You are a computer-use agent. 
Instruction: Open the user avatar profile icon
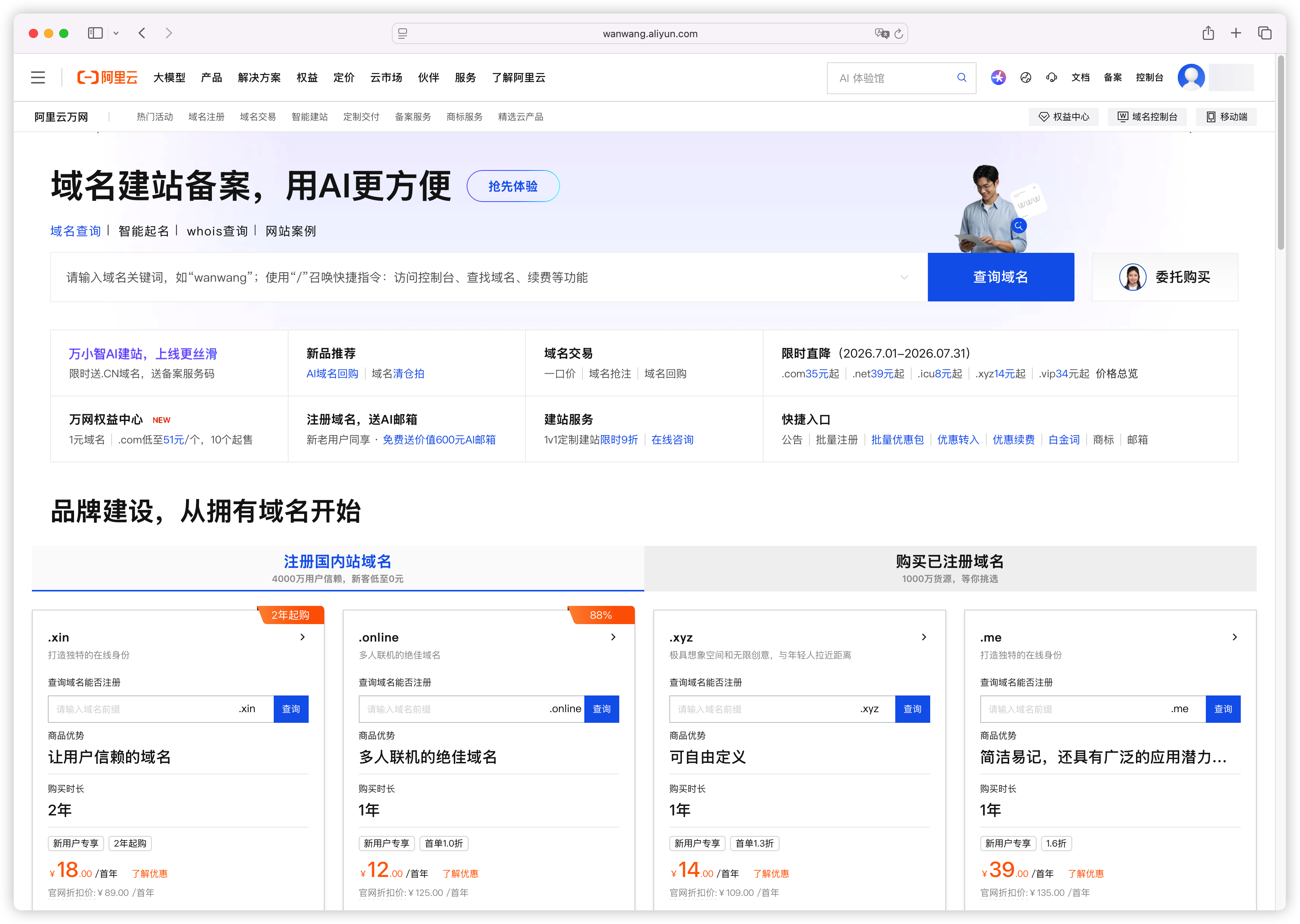[1191, 77]
